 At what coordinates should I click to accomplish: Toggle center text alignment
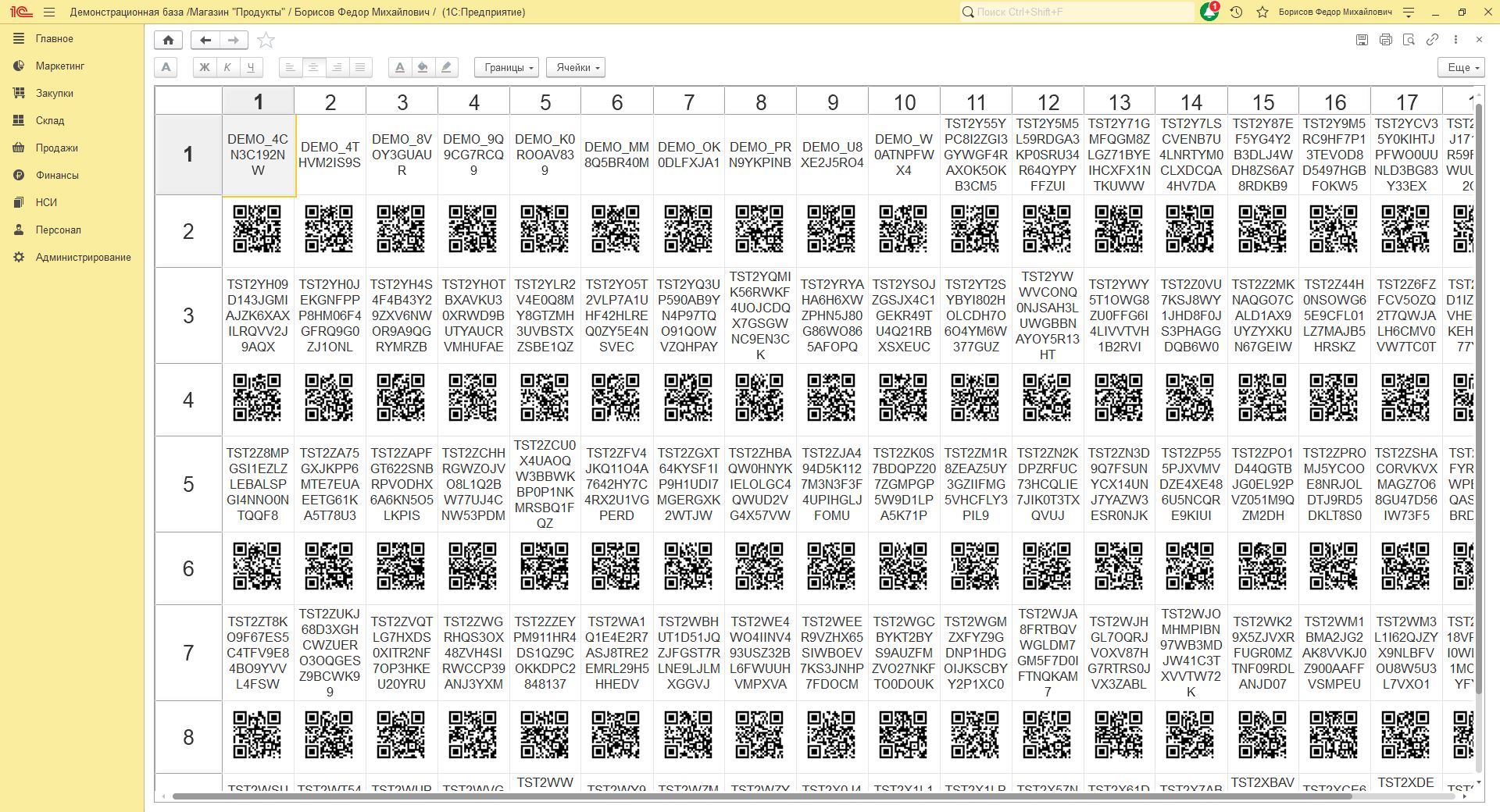313,67
